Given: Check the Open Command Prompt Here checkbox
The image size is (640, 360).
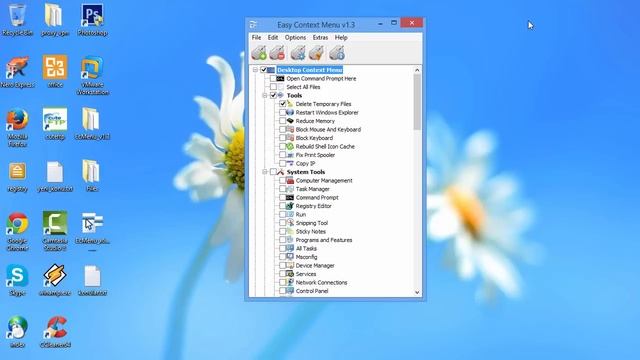Looking at the screenshot, I should click(273, 78).
